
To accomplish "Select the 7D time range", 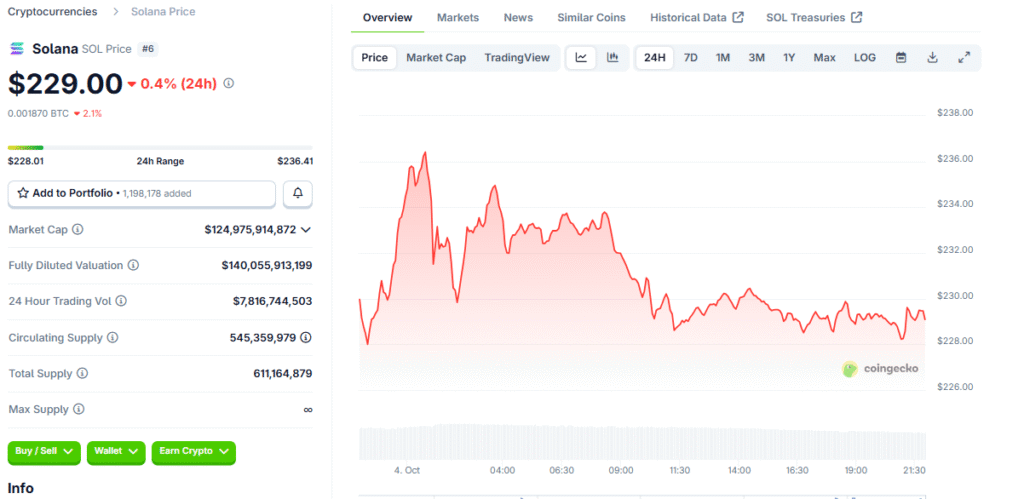I will pyautogui.click(x=690, y=58).
